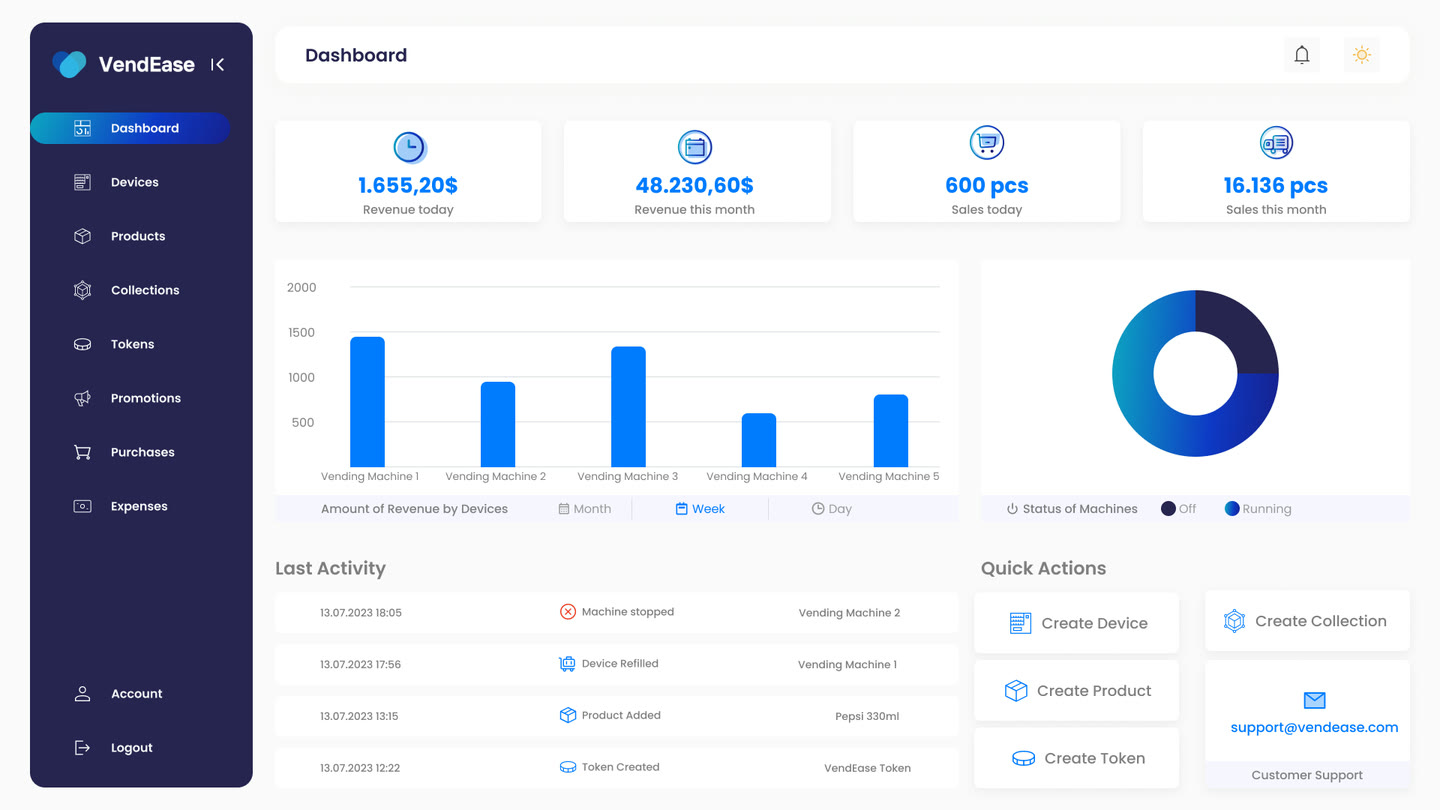Click the VendEase Token activity entry
The height and width of the screenshot is (810, 1440).
coord(867,769)
